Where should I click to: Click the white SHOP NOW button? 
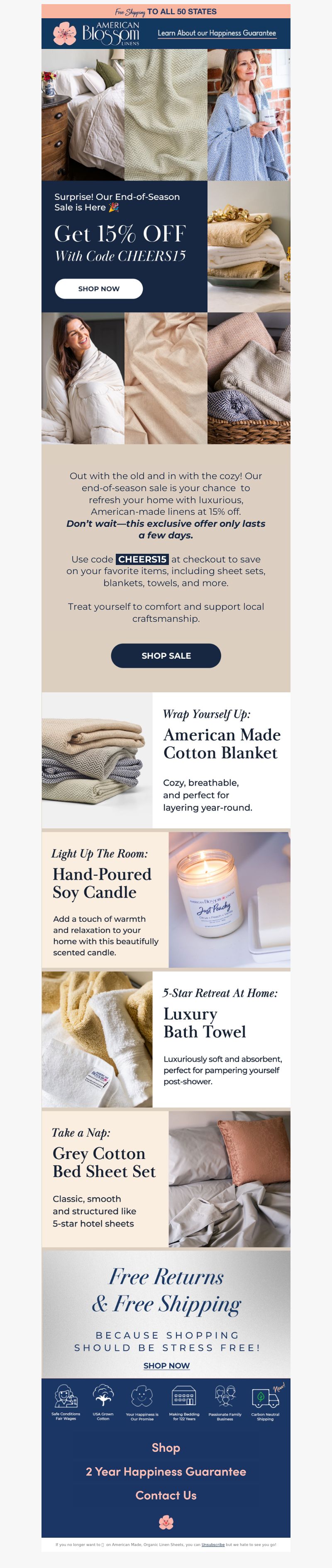99,289
